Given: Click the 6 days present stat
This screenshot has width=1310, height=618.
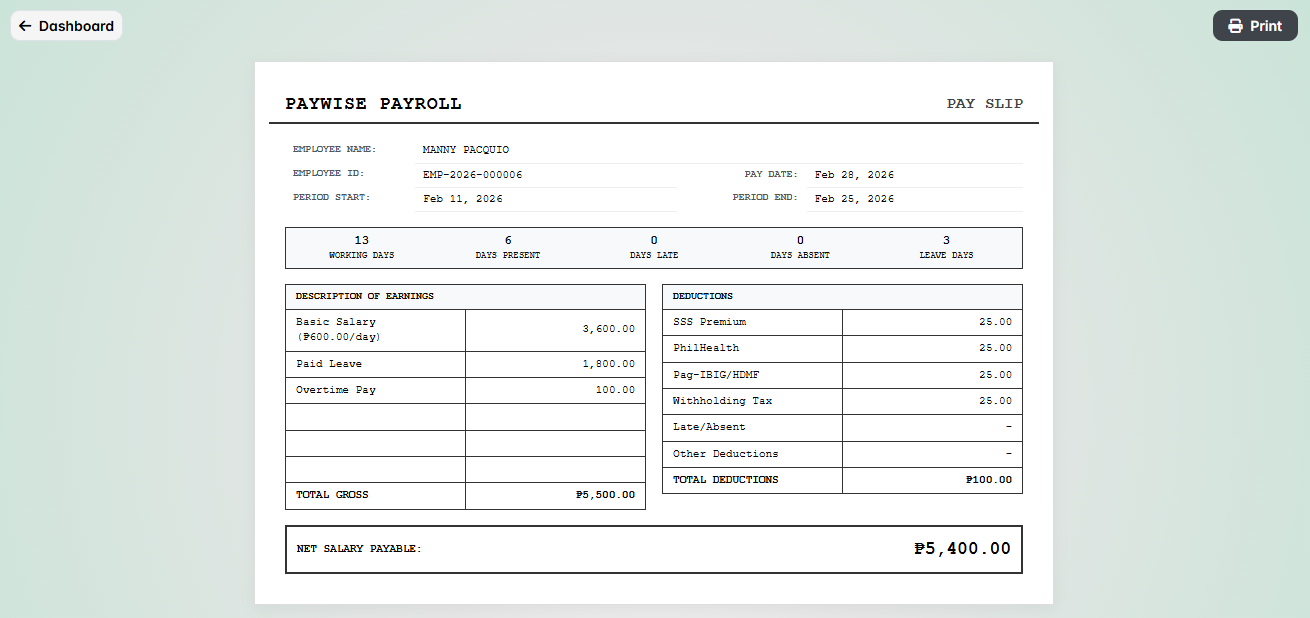Looking at the screenshot, I should click(507, 247).
